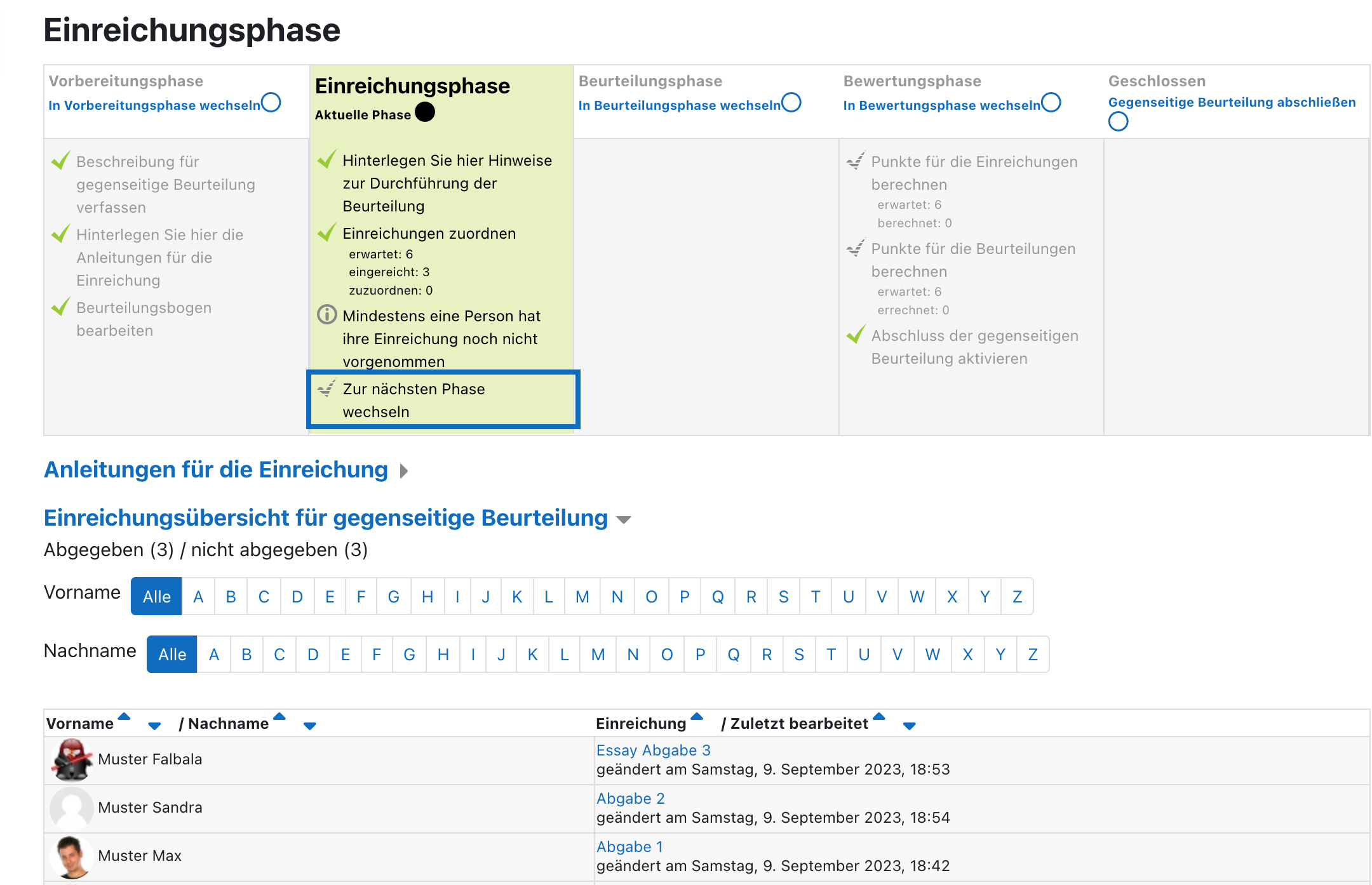Select Alle in the Vorname filter

[156, 596]
